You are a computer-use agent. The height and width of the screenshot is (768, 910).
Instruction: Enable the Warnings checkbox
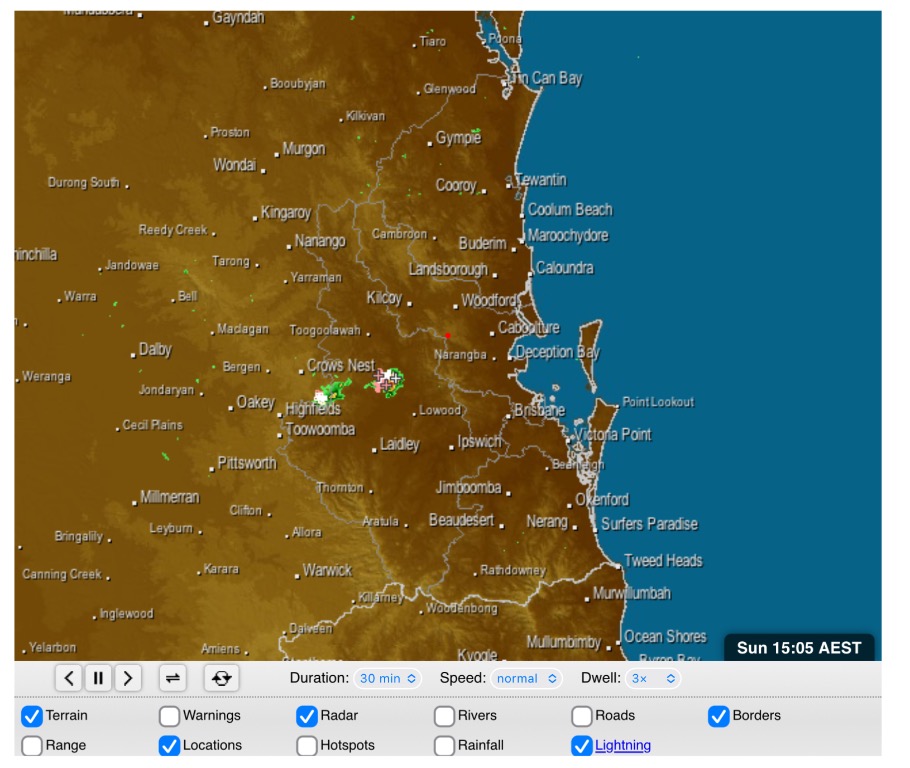[x=170, y=716]
